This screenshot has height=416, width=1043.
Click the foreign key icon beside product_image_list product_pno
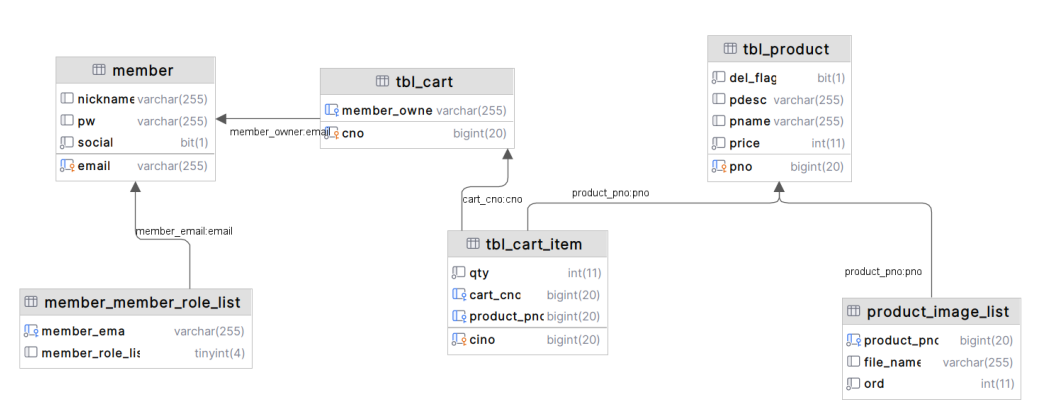pos(853,341)
